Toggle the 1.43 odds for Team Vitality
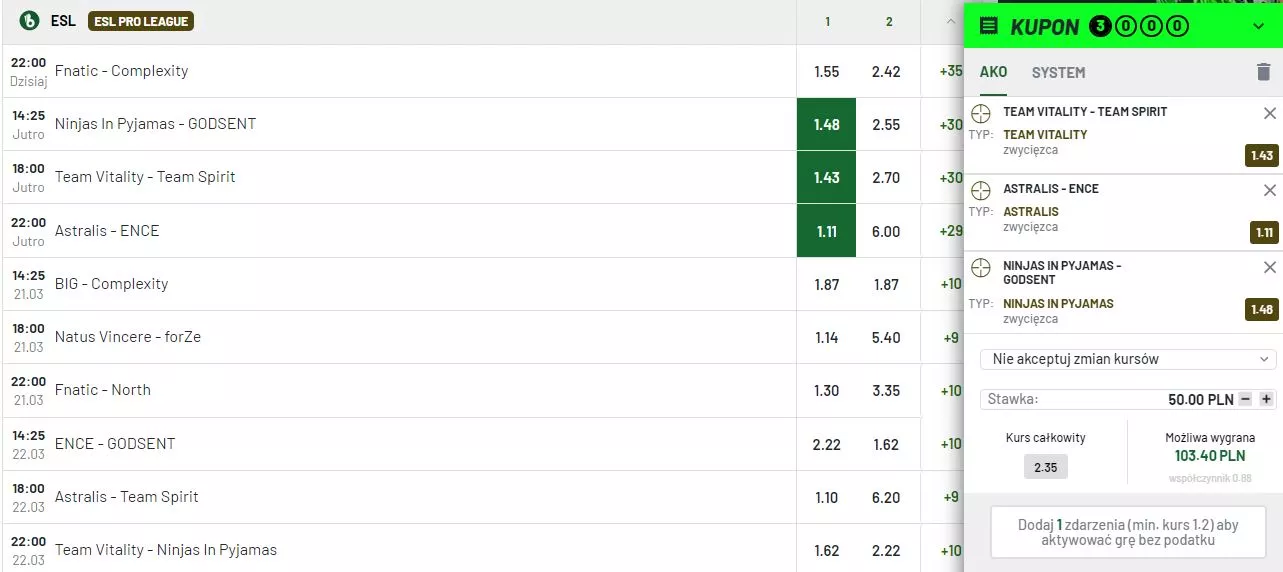Screen dimensions: 1283x572 827,177
